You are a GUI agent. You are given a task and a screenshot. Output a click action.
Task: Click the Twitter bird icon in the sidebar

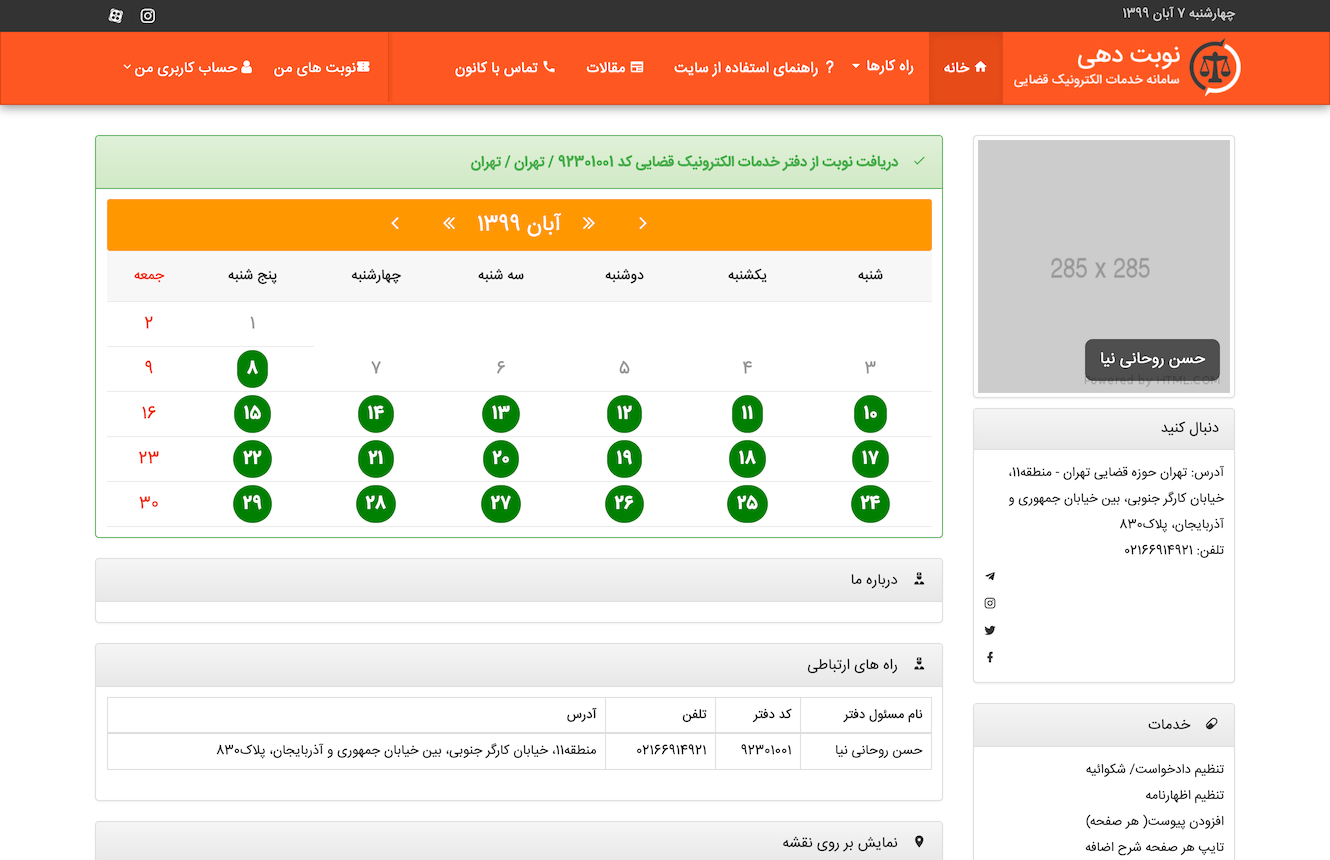990,630
